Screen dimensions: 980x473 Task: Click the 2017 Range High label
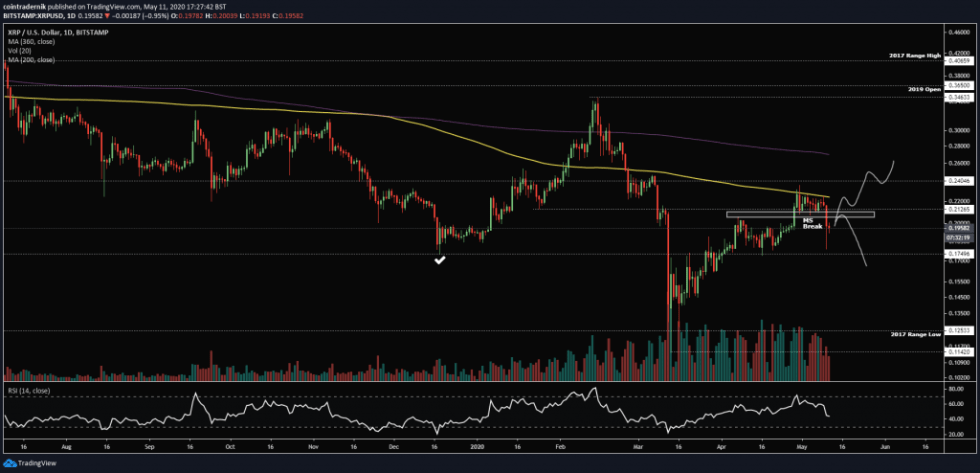tap(914, 55)
